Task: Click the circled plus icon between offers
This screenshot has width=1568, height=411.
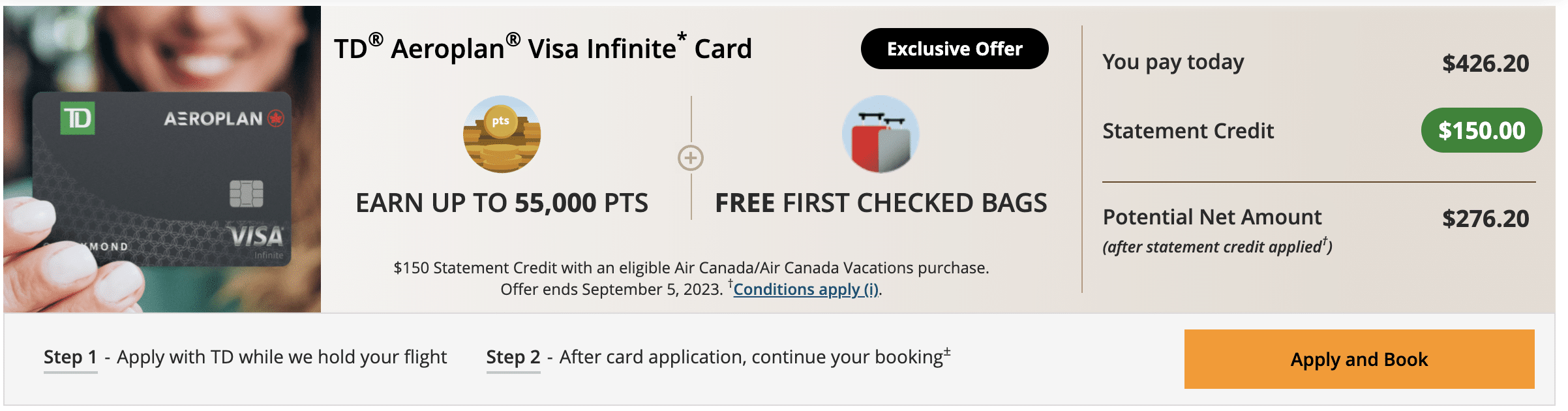Action: point(691,158)
